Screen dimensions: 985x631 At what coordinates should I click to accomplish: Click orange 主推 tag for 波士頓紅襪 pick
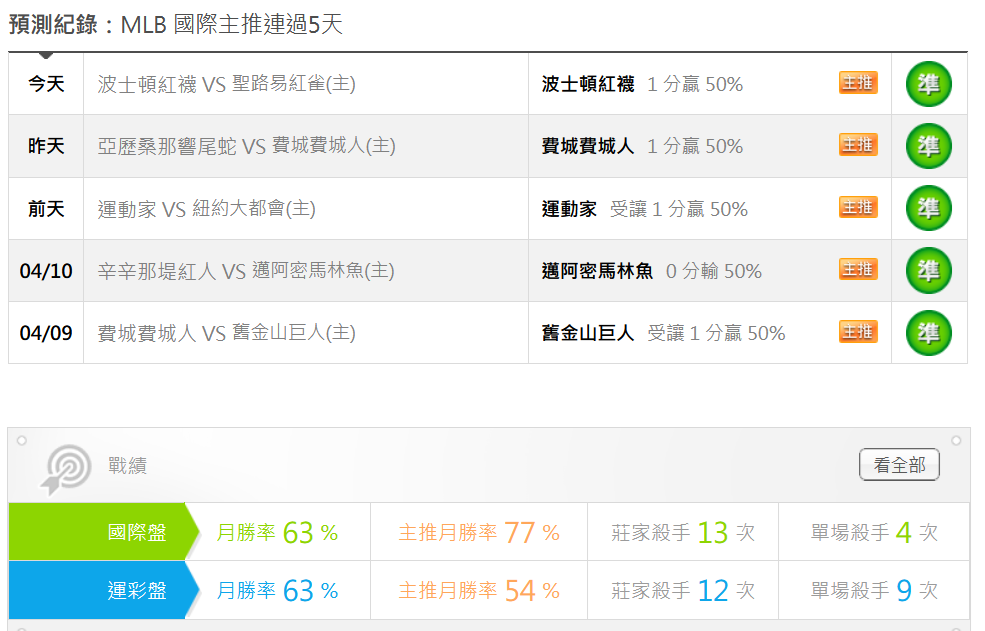[857, 83]
